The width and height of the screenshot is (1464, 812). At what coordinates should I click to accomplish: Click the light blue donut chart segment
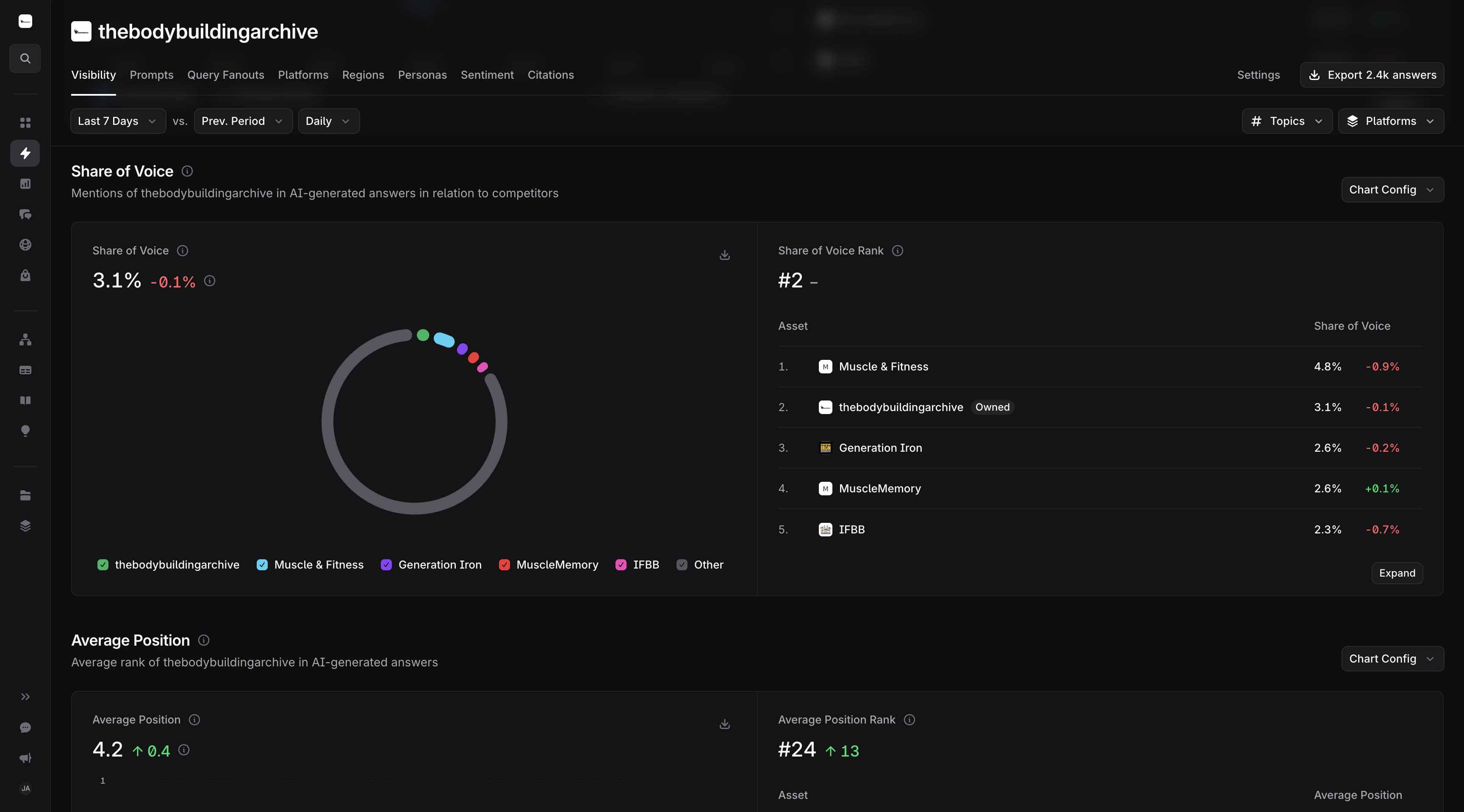point(444,340)
